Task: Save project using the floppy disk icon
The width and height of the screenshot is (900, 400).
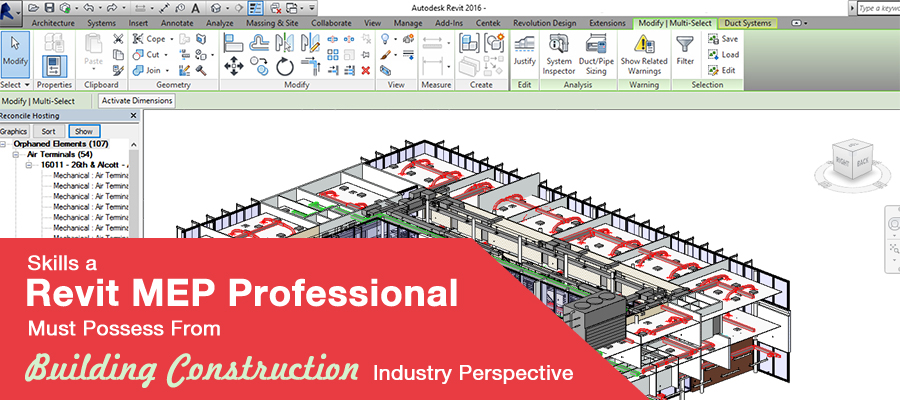Action: coord(49,8)
